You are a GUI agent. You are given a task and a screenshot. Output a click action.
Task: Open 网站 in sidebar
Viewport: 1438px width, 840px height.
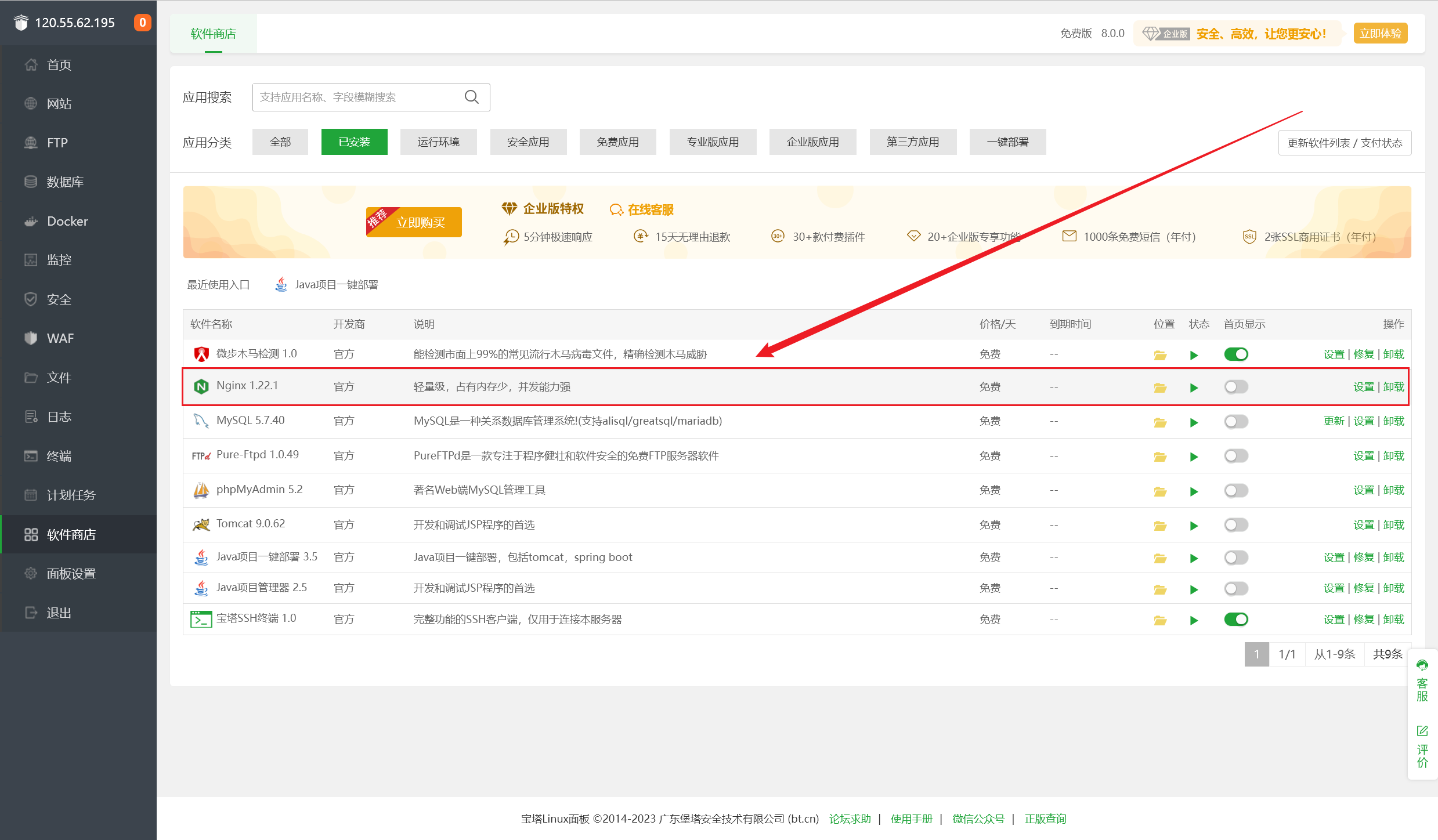[78, 104]
